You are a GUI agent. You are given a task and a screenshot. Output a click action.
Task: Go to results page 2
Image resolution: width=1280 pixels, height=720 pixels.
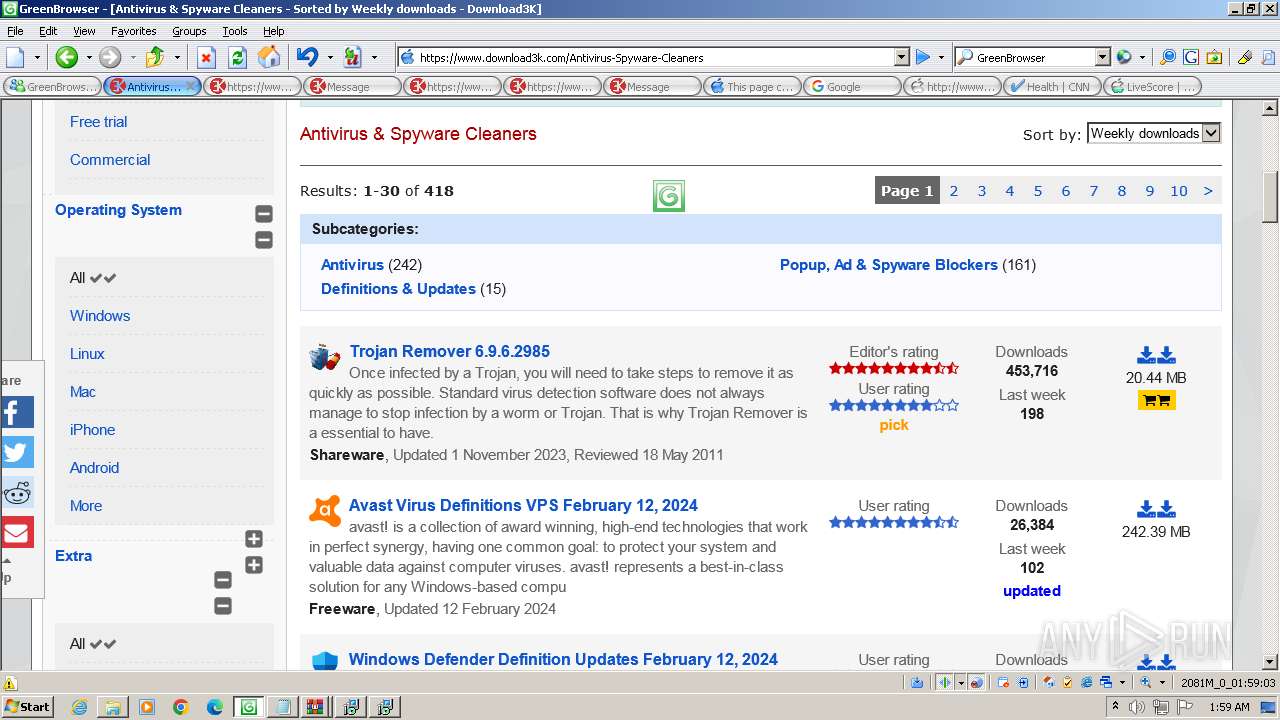coord(954,191)
